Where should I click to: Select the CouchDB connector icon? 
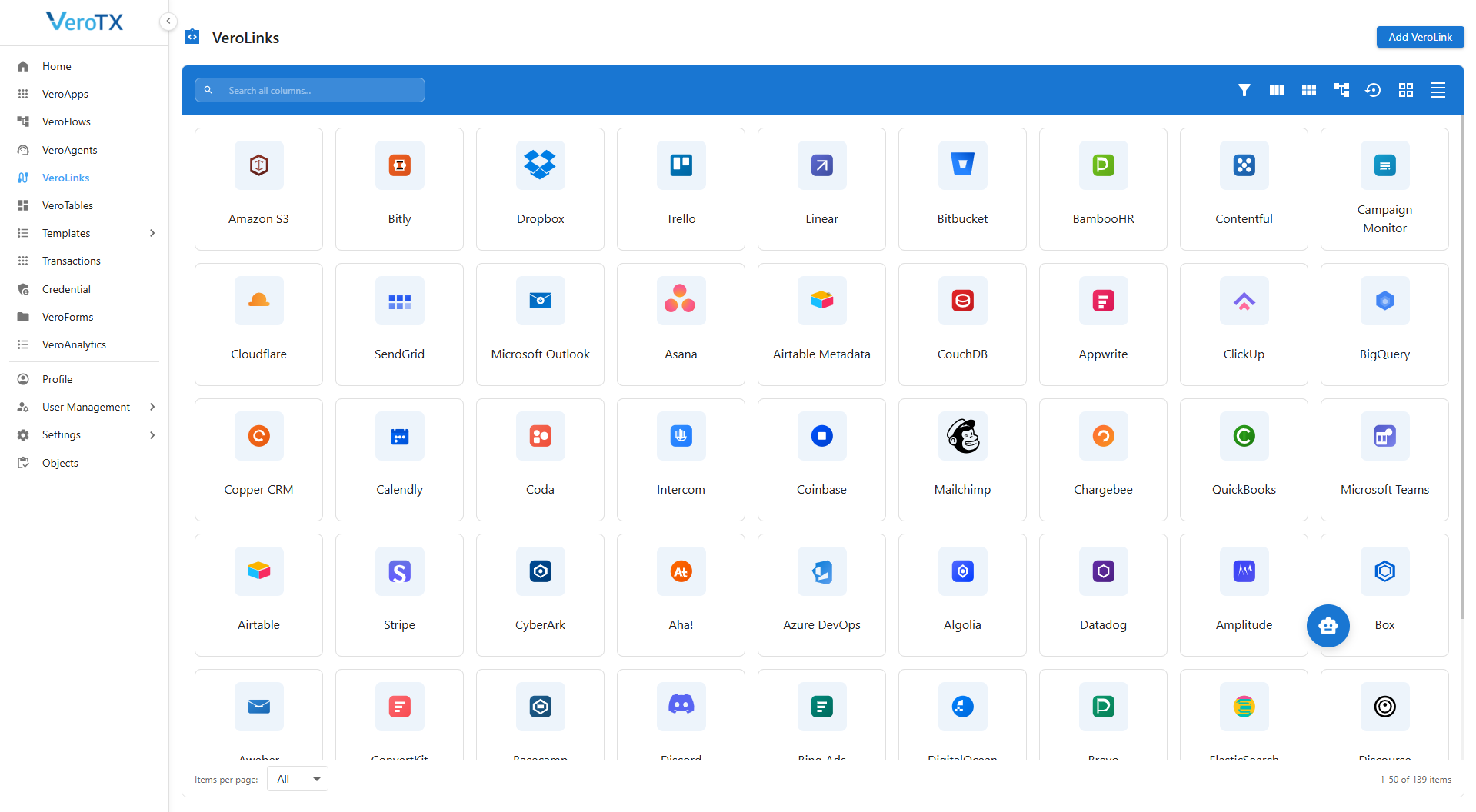tap(962, 301)
